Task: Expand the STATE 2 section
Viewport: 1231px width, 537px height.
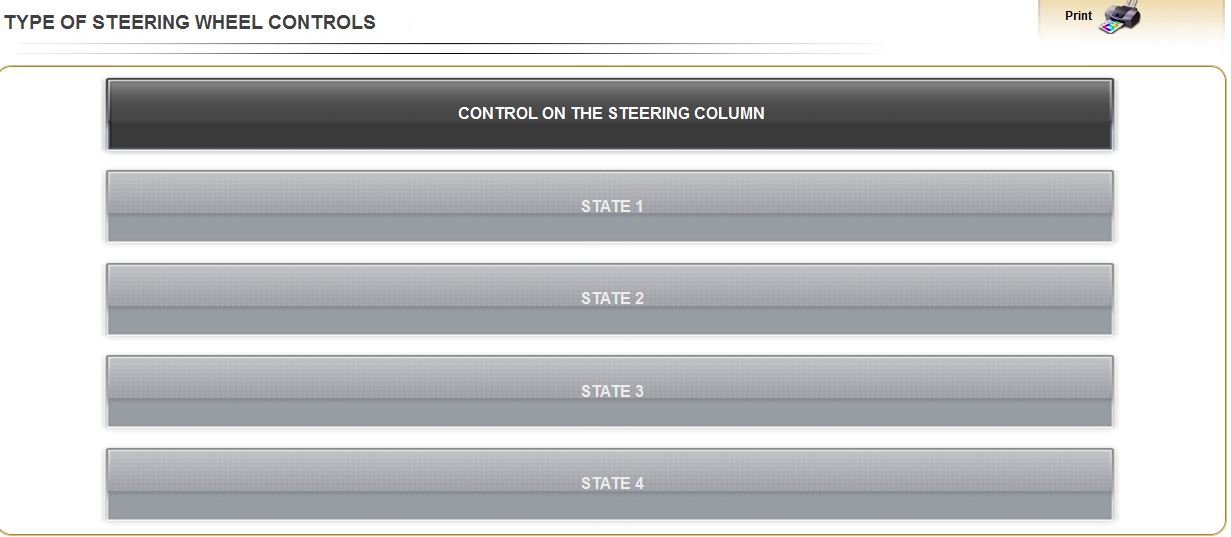Action: coord(610,299)
